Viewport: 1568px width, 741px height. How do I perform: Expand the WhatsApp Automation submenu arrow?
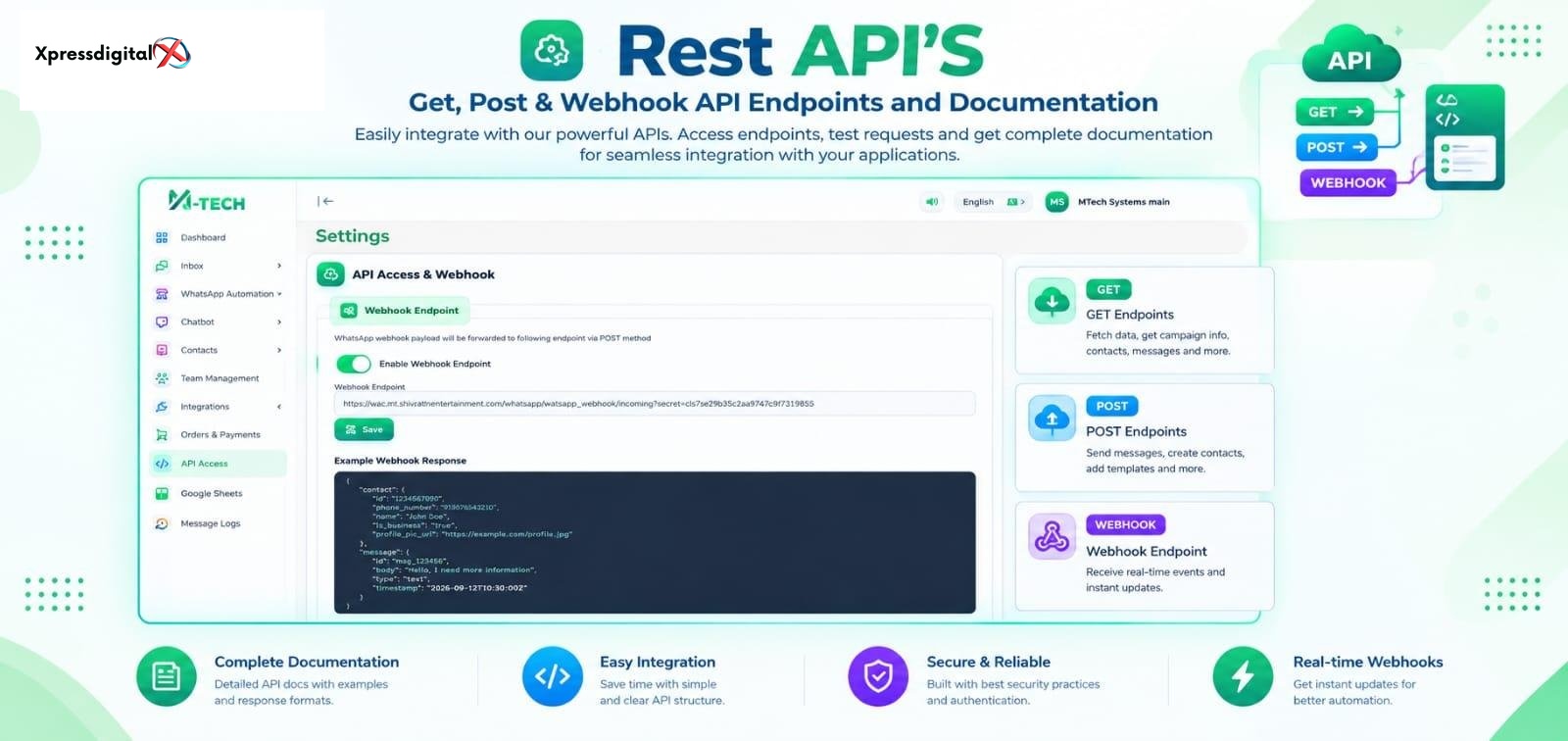point(279,294)
